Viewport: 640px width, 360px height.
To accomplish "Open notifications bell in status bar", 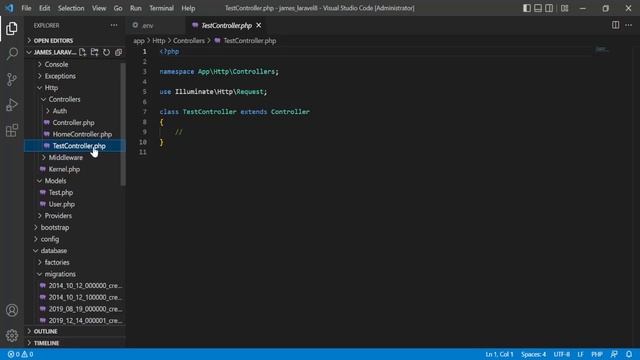I will tap(629, 354).
